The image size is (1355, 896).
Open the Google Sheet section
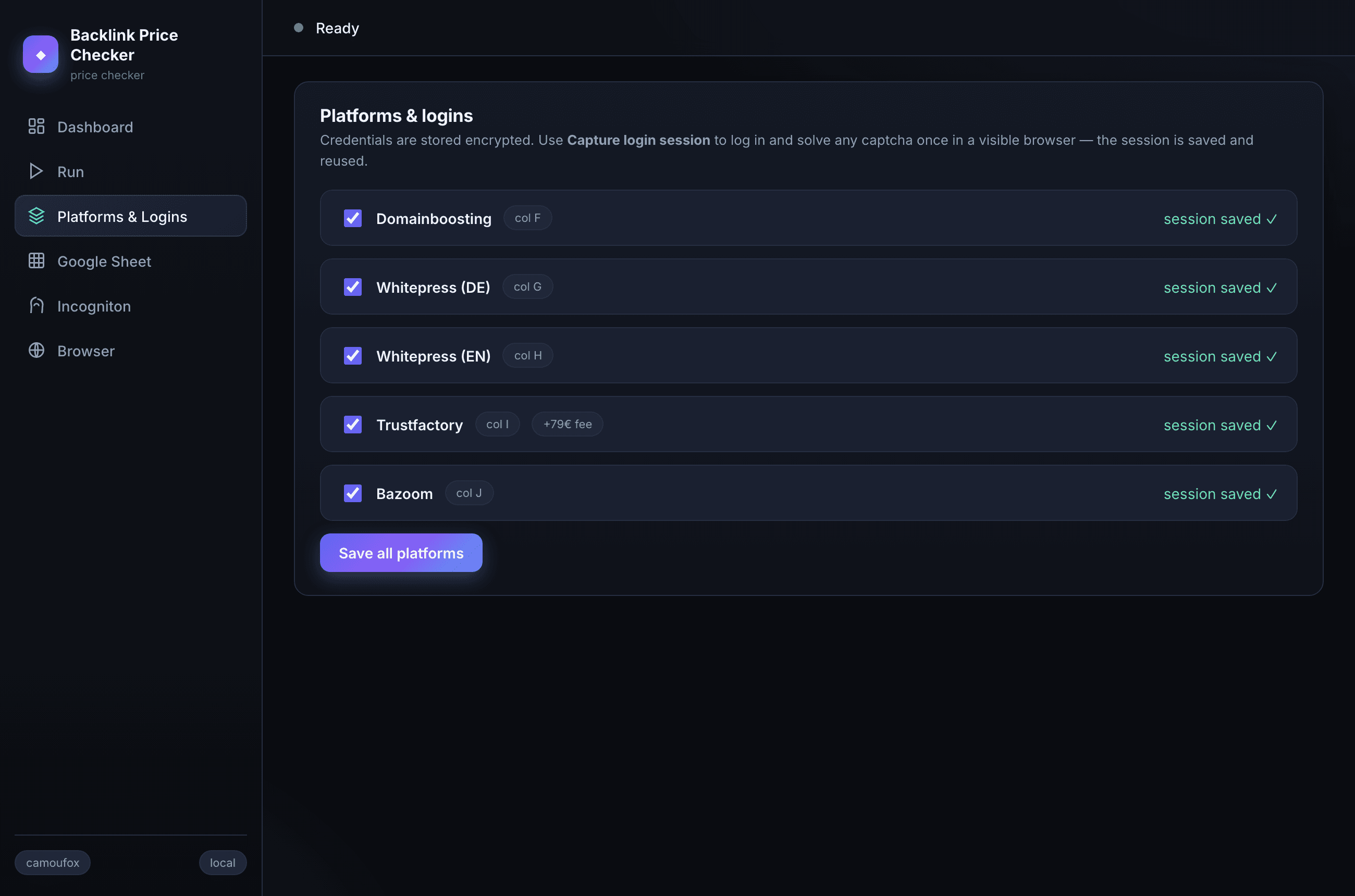[x=130, y=260]
